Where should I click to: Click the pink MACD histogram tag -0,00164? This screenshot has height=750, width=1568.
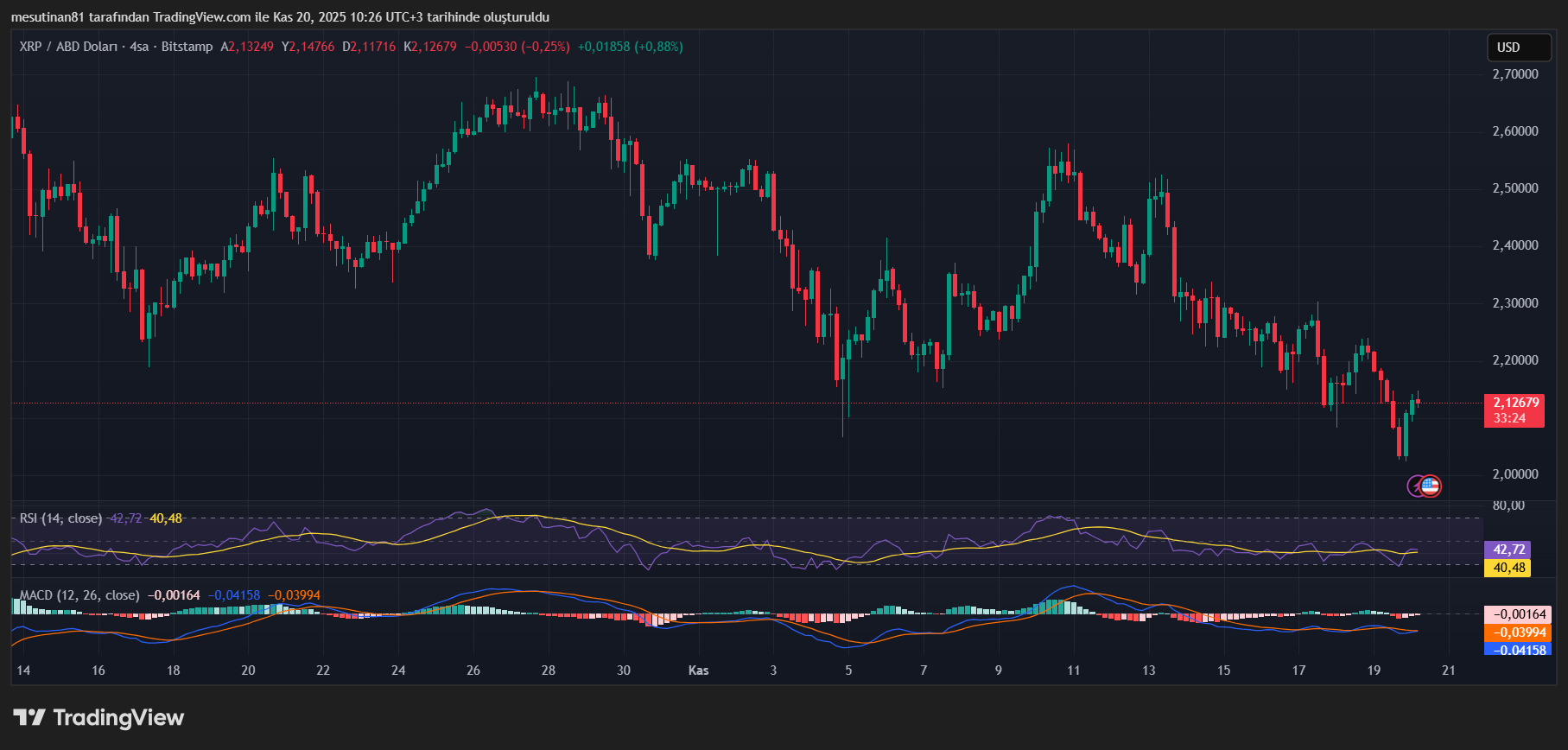pyautogui.click(x=1517, y=614)
